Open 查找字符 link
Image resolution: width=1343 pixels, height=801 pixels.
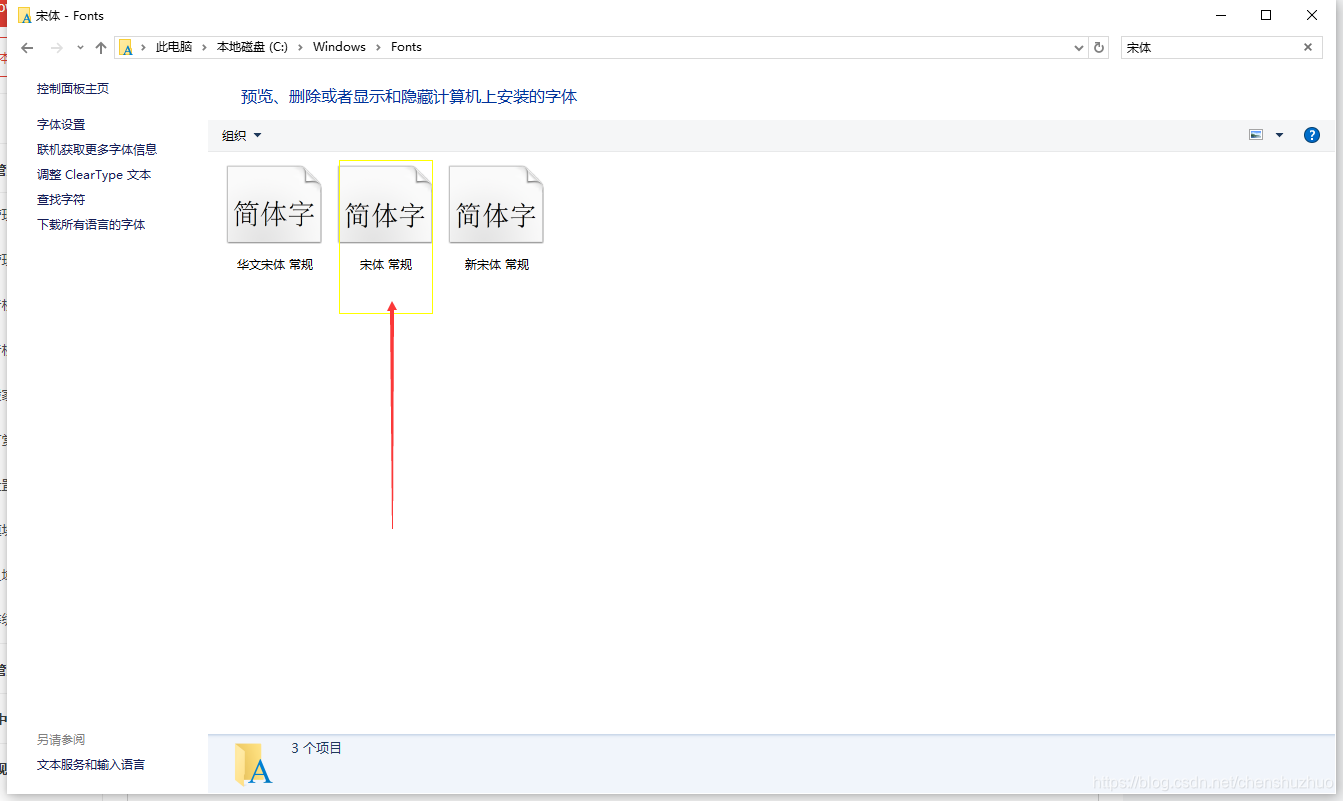point(61,200)
